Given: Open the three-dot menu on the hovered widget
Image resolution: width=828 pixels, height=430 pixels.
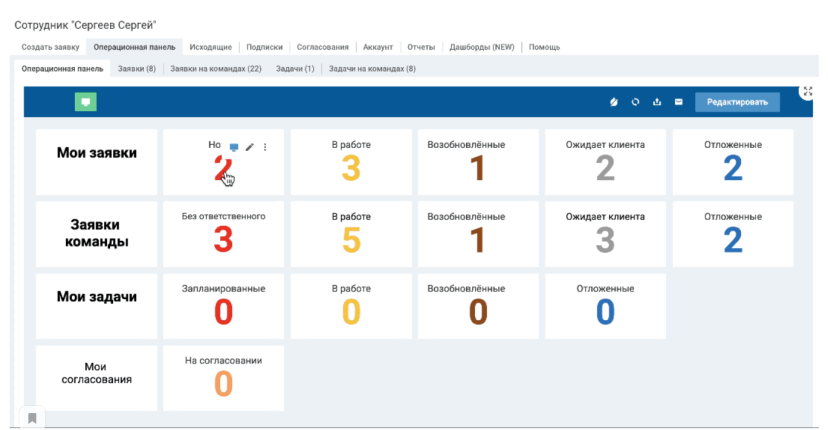Looking at the screenshot, I should 265,147.
